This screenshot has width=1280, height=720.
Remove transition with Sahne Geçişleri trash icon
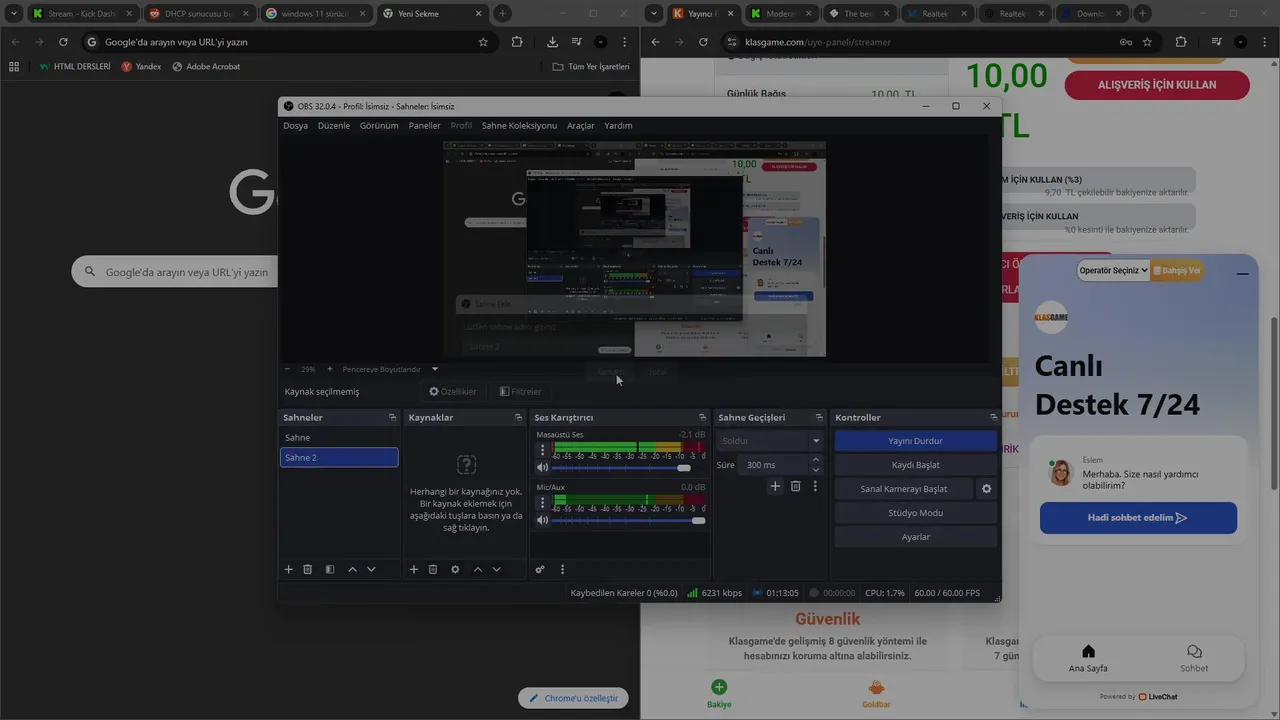click(796, 486)
